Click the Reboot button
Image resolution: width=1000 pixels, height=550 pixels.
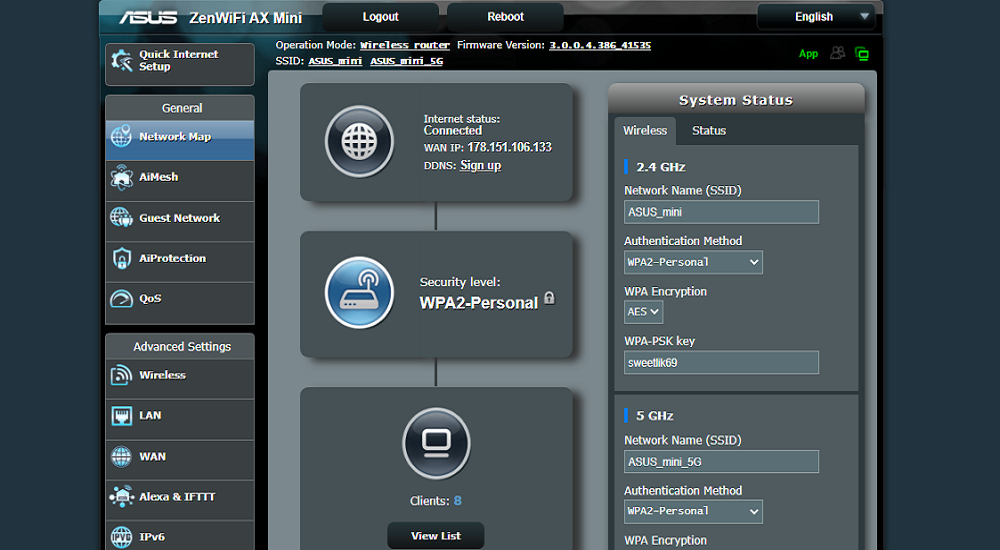(x=505, y=17)
